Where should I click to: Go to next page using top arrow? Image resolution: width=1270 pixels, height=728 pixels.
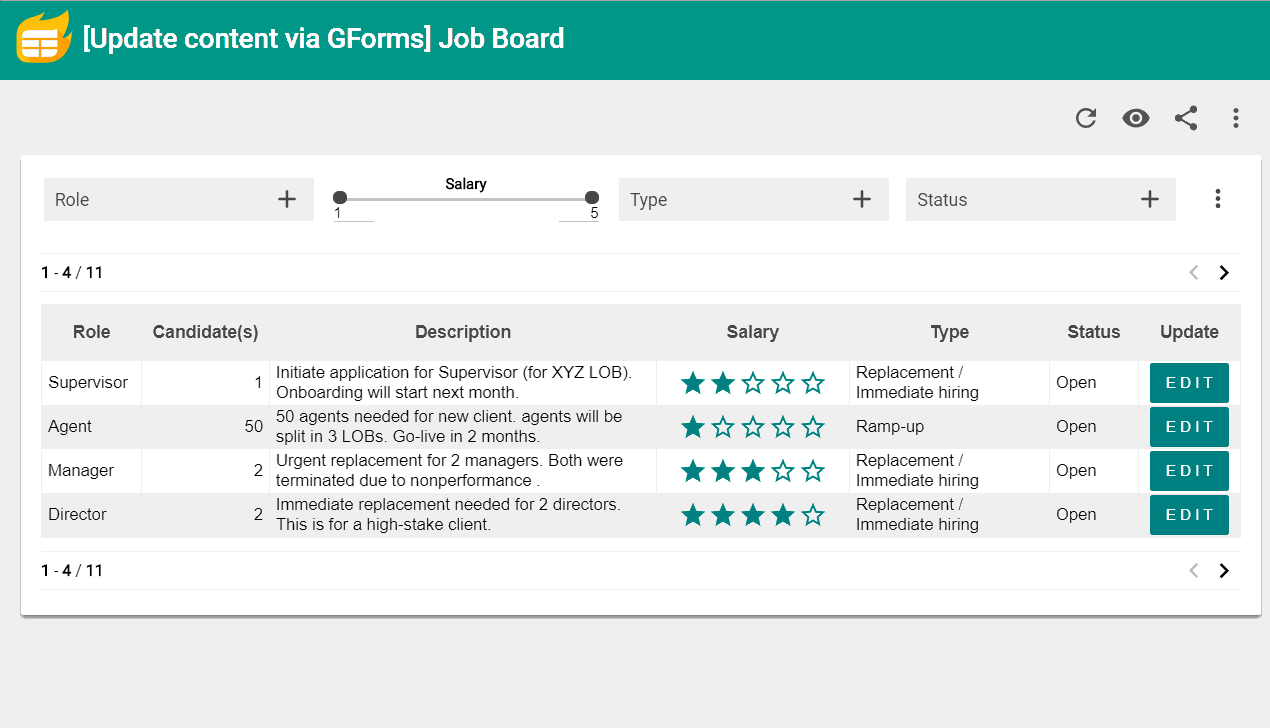pyautogui.click(x=1224, y=272)
